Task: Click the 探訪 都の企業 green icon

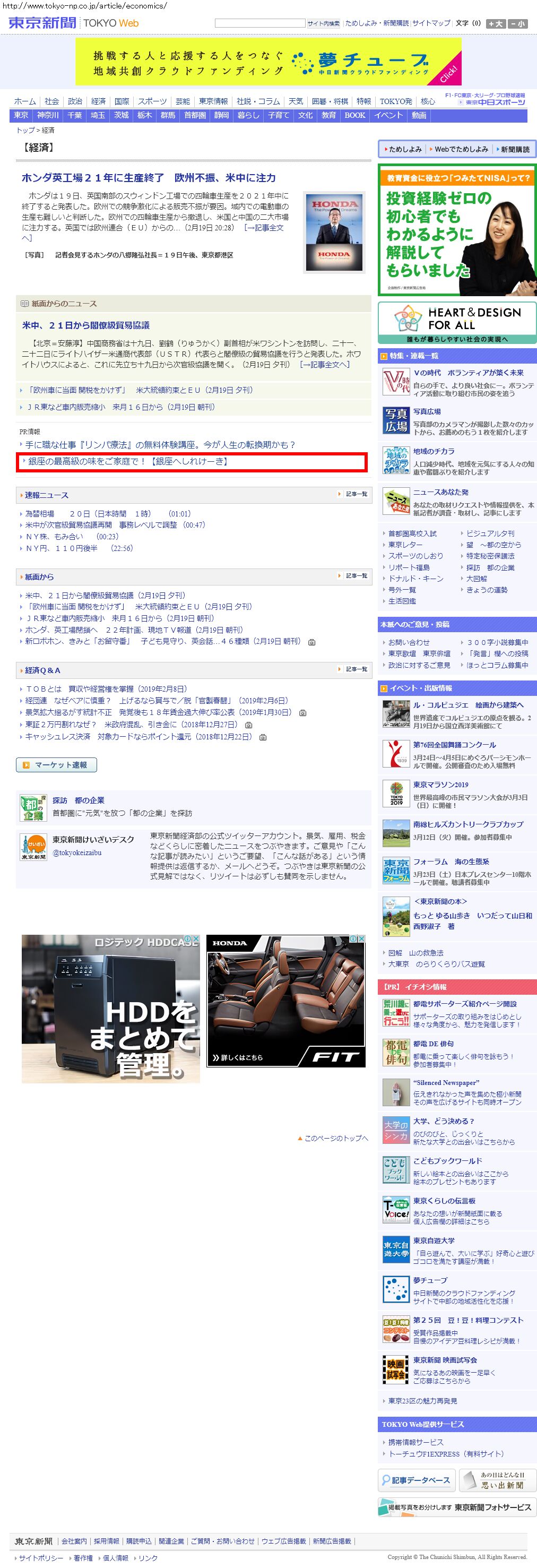Action: coord(33,807)
